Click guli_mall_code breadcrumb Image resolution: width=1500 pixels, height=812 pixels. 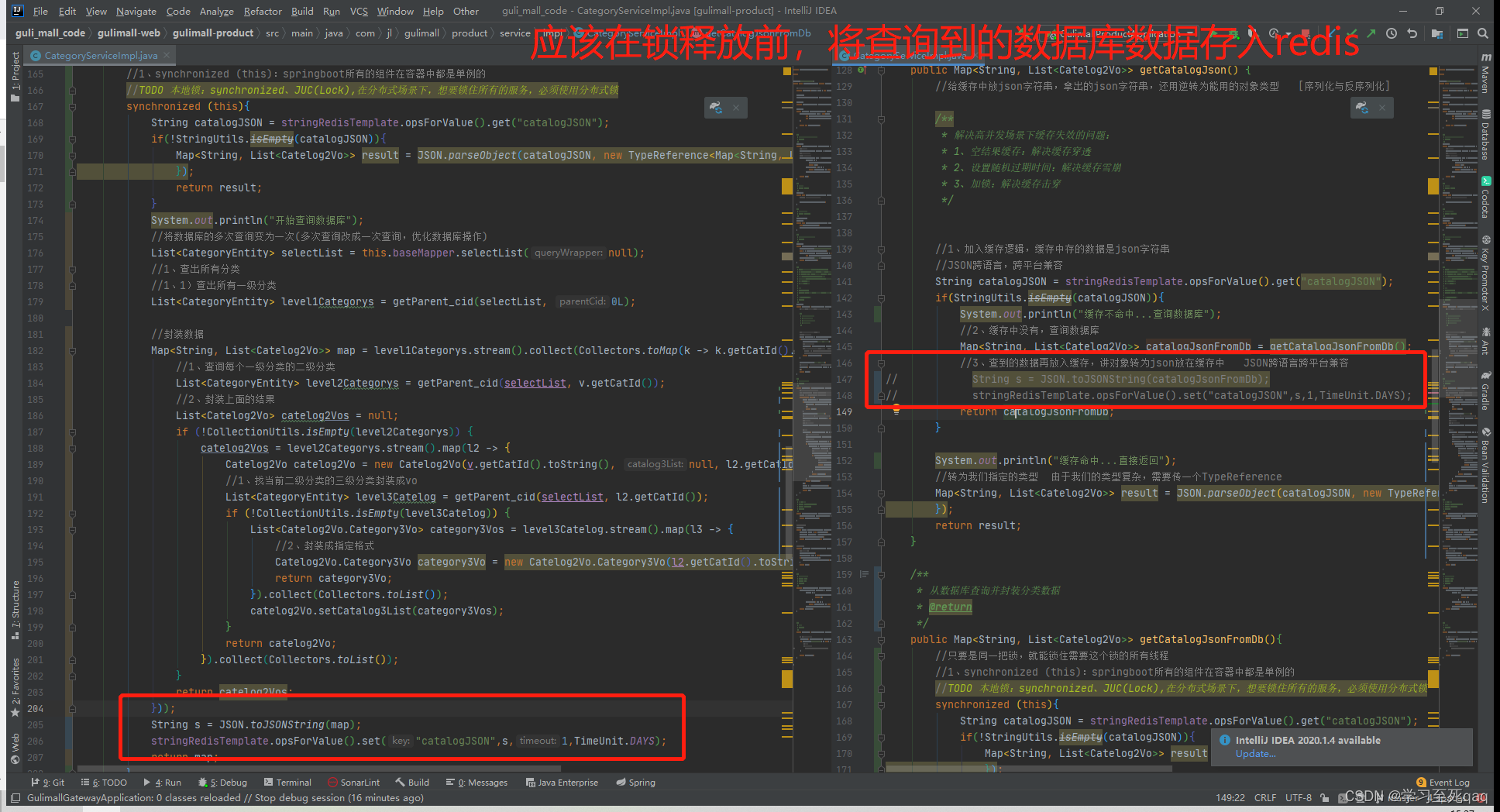click(50, 33)
